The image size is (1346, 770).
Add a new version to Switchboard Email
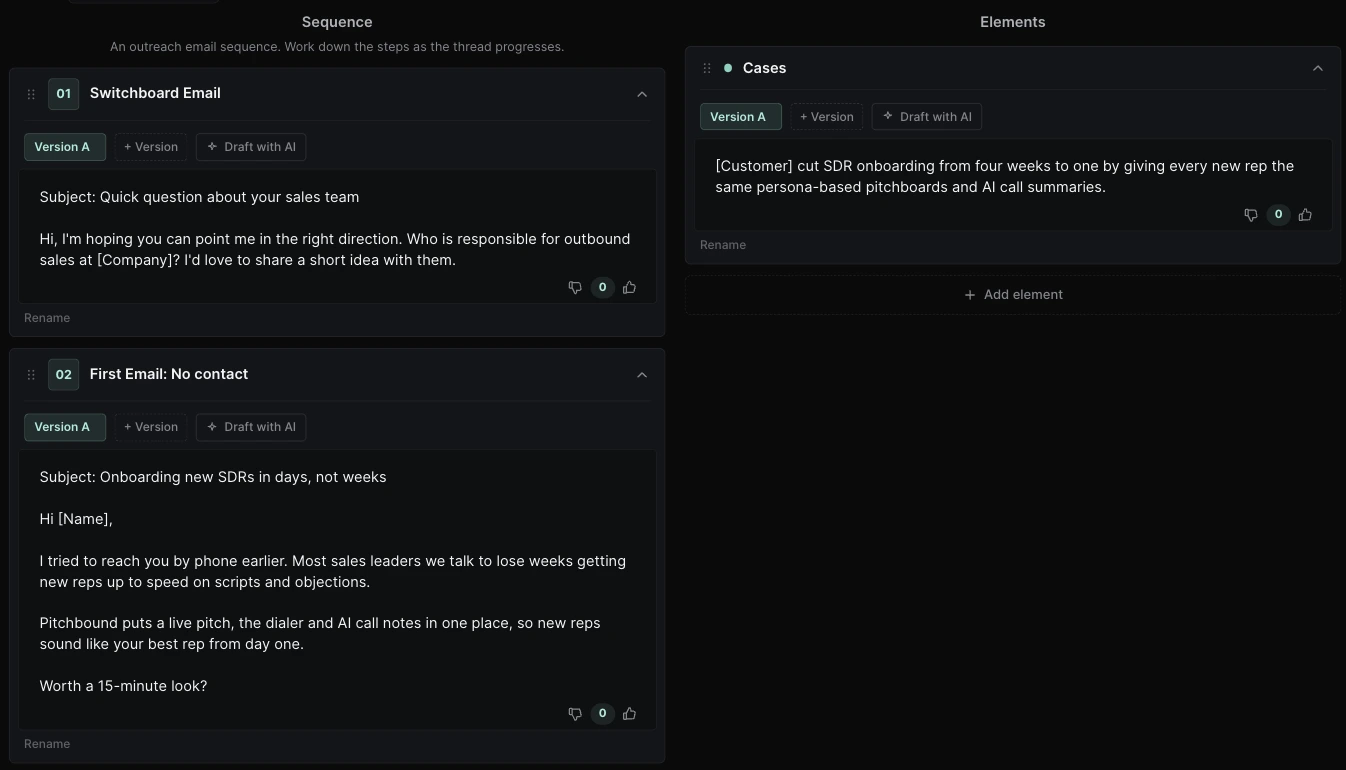pyautogui.click(x=151, y=147)
